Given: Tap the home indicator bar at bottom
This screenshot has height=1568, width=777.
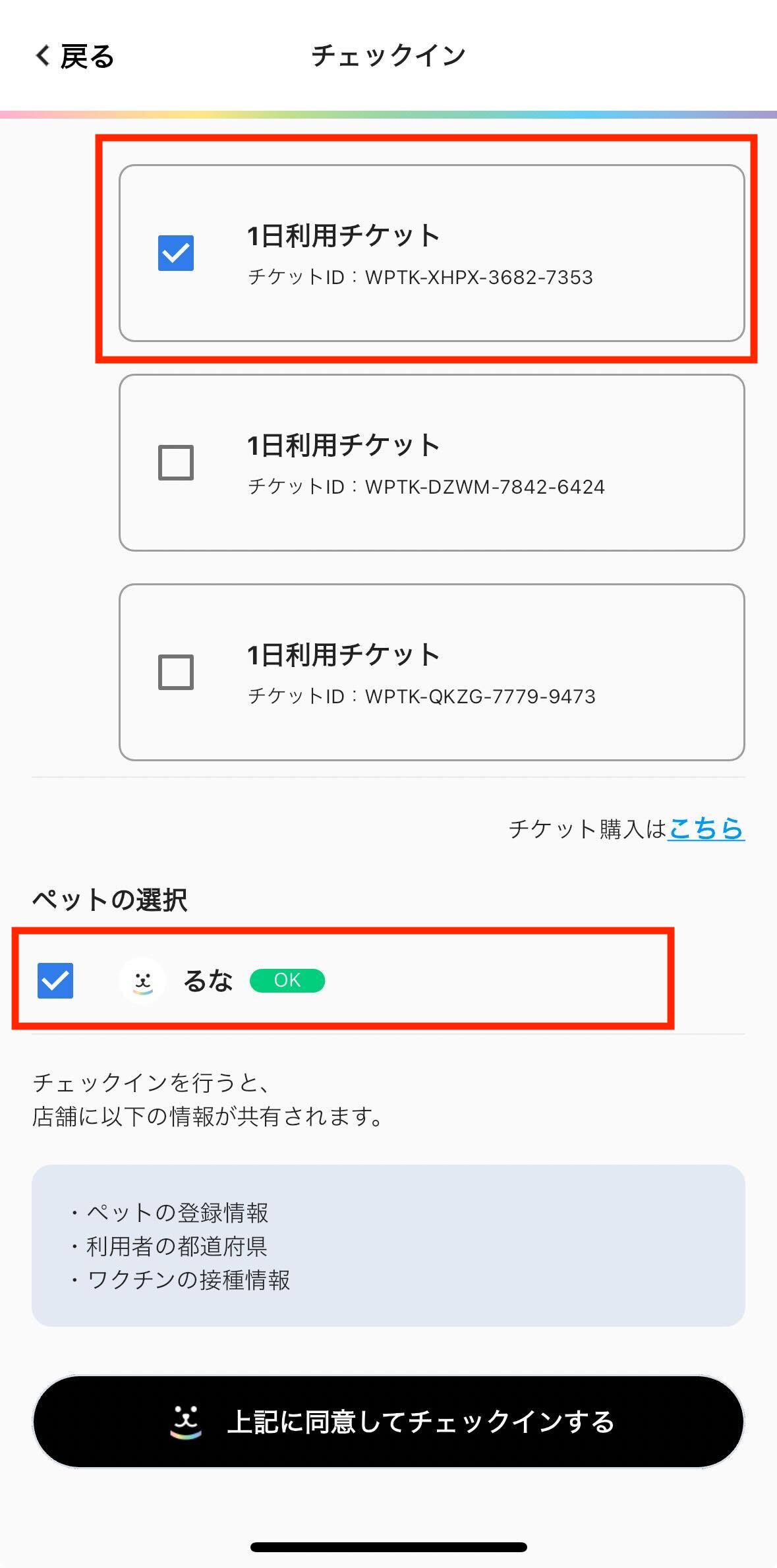Looking at the screenshot, I should pyautogui.click(x=388, y=1547).
